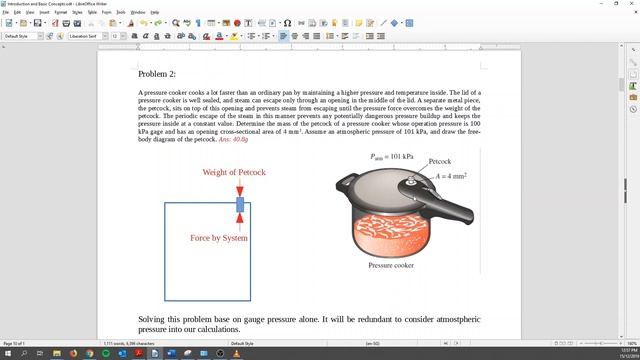Open the Table menu
Image resolution: width=640 pixels, height=360 pixels.
point(92,12)
